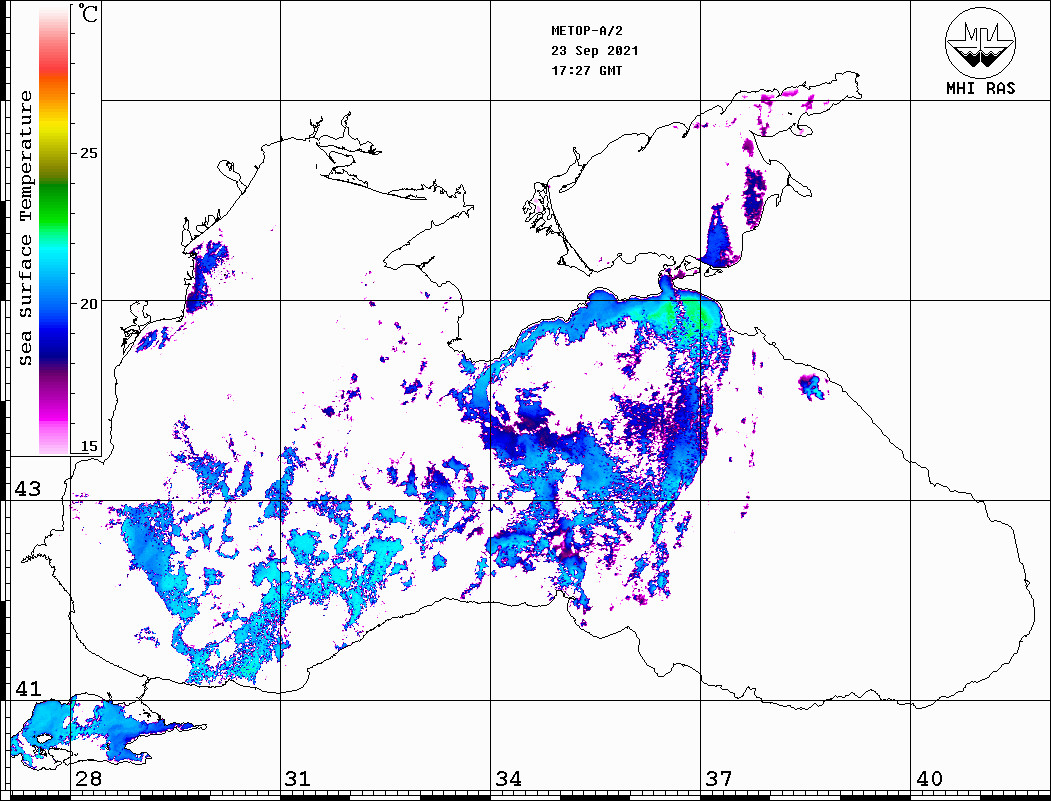Click latitude label 43

click(x=28, y=489)
